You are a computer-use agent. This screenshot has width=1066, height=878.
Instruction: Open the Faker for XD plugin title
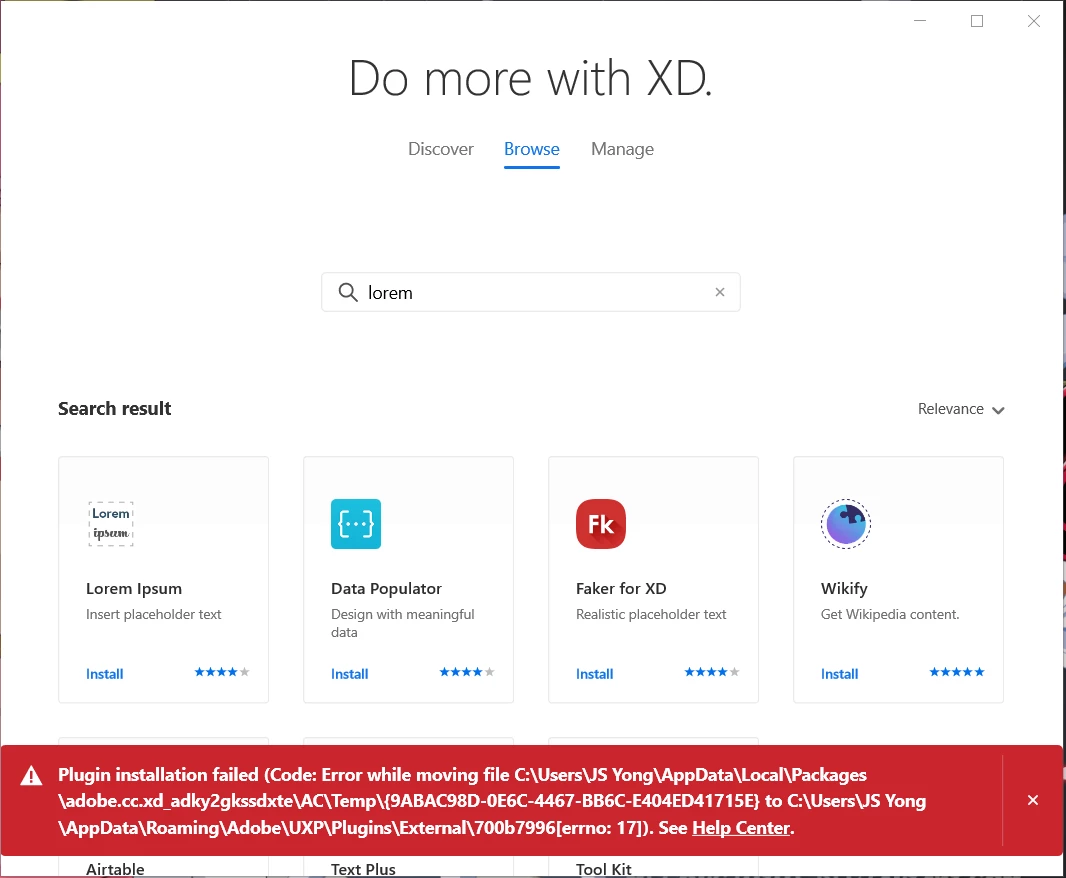coord(621,589)
